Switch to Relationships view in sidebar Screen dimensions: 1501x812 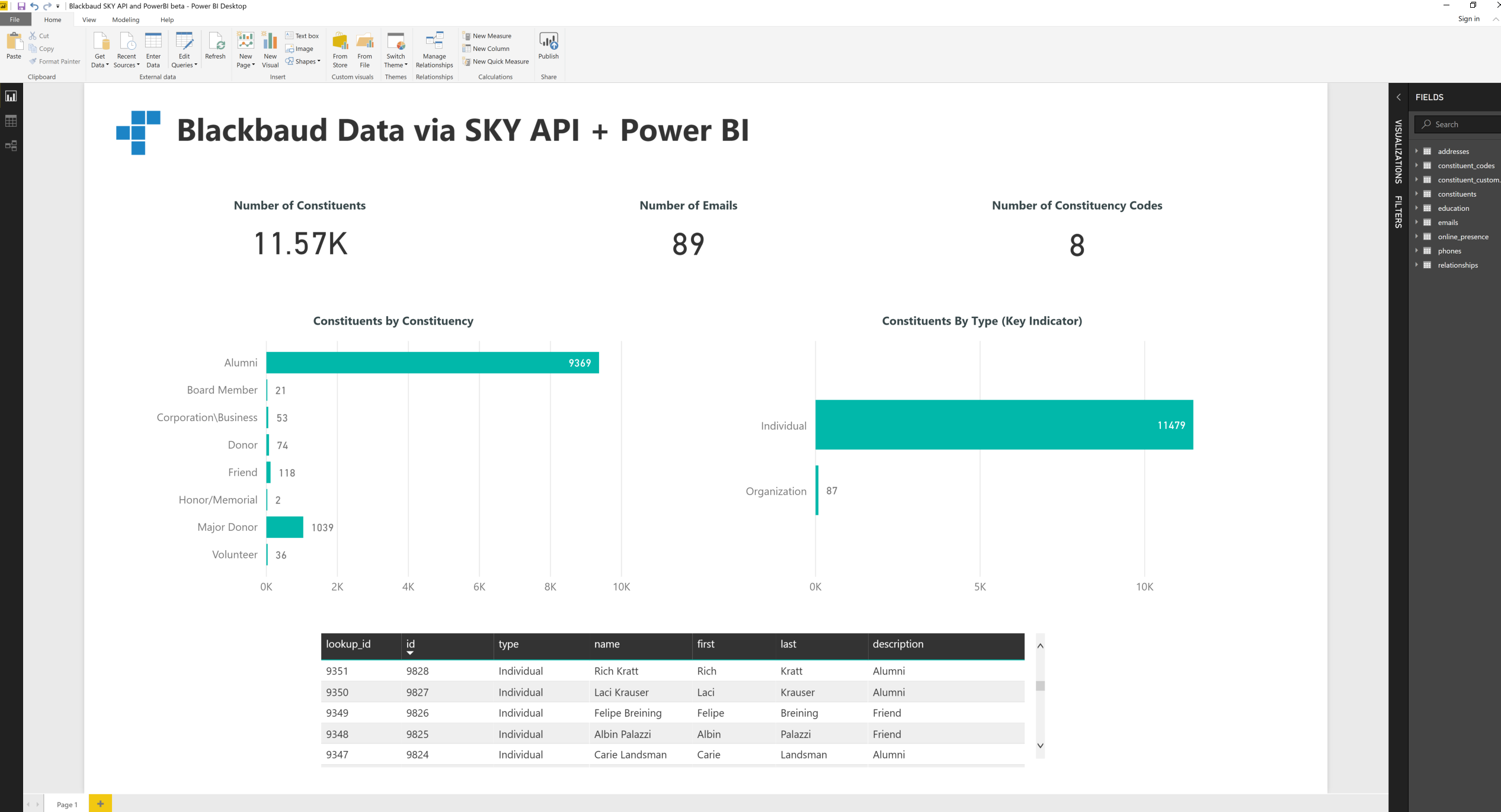(x=11, y=146)
